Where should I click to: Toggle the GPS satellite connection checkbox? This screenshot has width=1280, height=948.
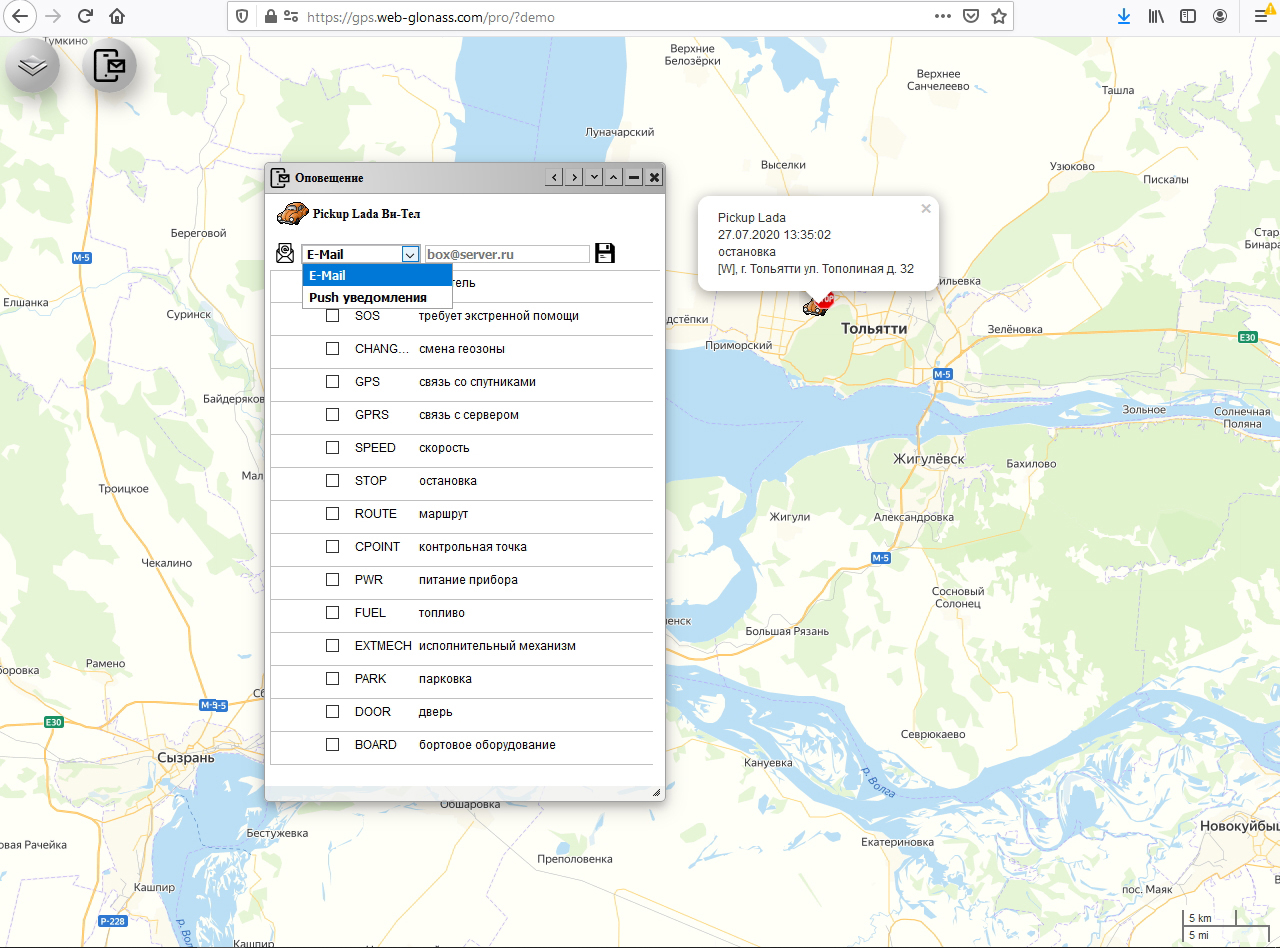coord(332,382)
